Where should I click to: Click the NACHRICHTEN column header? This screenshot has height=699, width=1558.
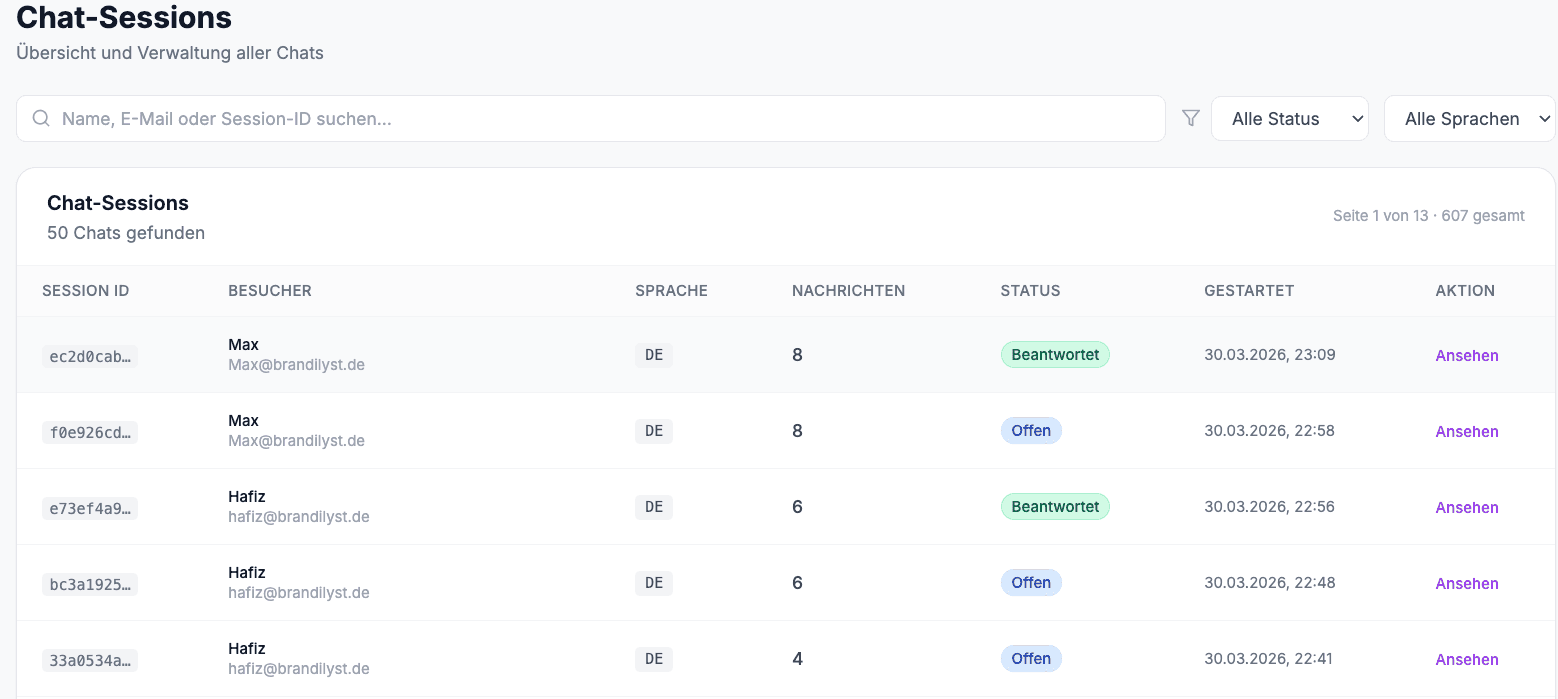pyautogui.click(x=848, y=290)
